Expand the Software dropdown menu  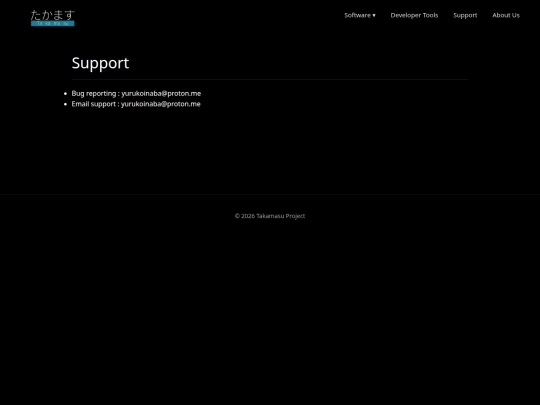[360, 15]
